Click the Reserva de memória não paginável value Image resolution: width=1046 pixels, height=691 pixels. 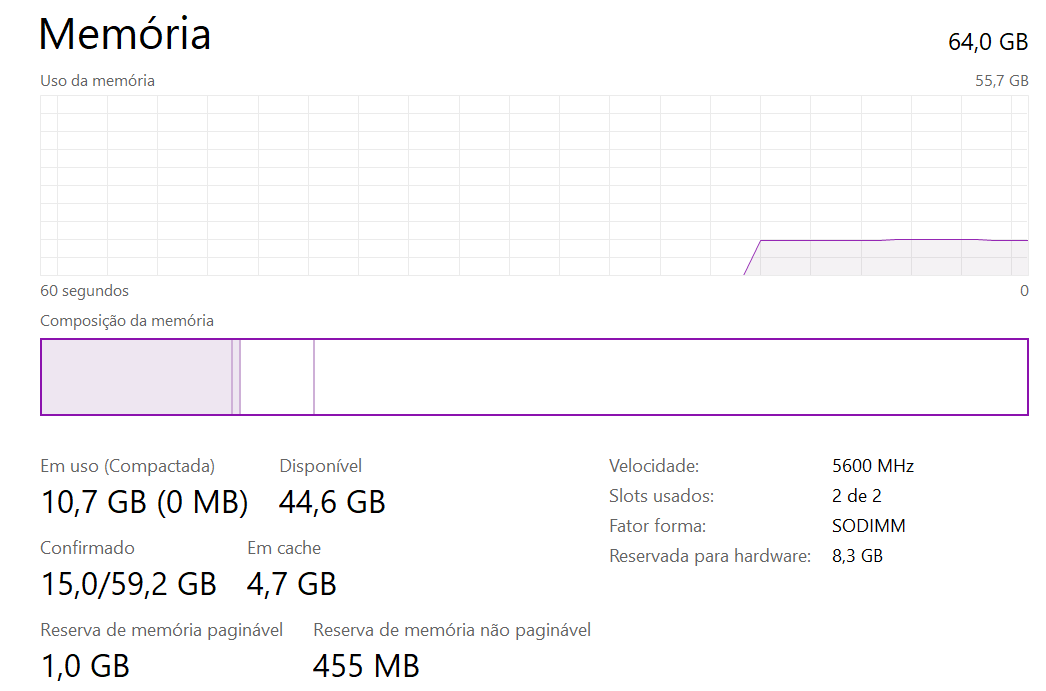pos(366,666)
